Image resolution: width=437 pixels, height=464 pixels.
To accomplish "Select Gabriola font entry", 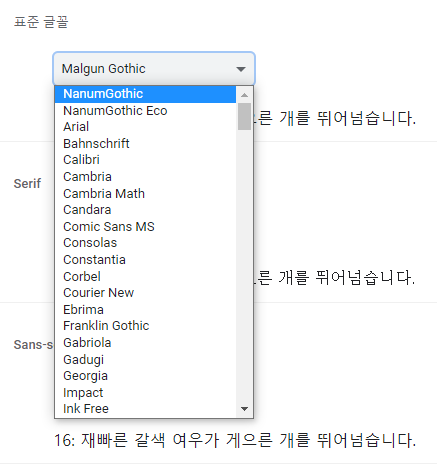I will [145, 342].
